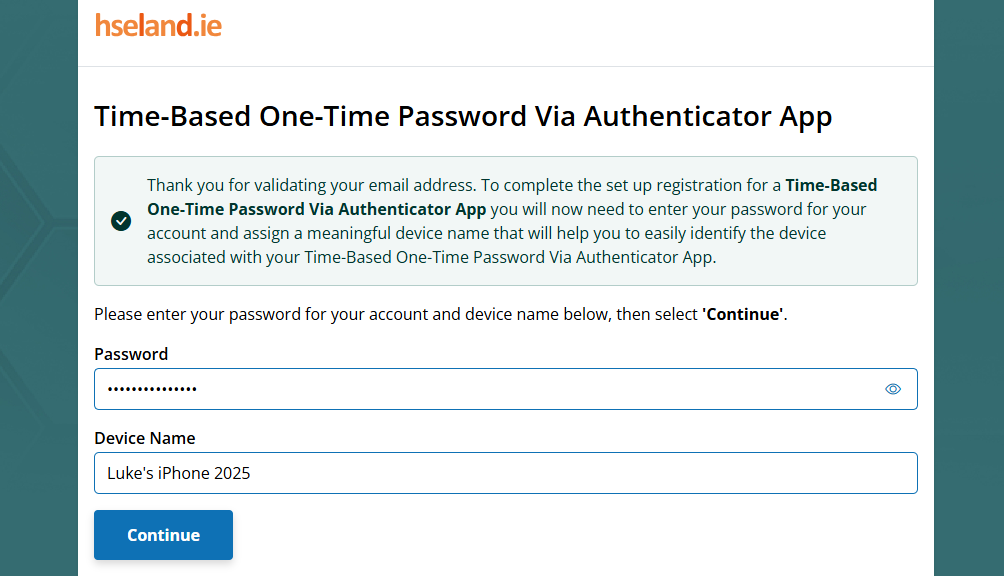Toggle password visibility with the eye control
The height and width of the screenshot is (576, 1004).
(x=892, y=389)
